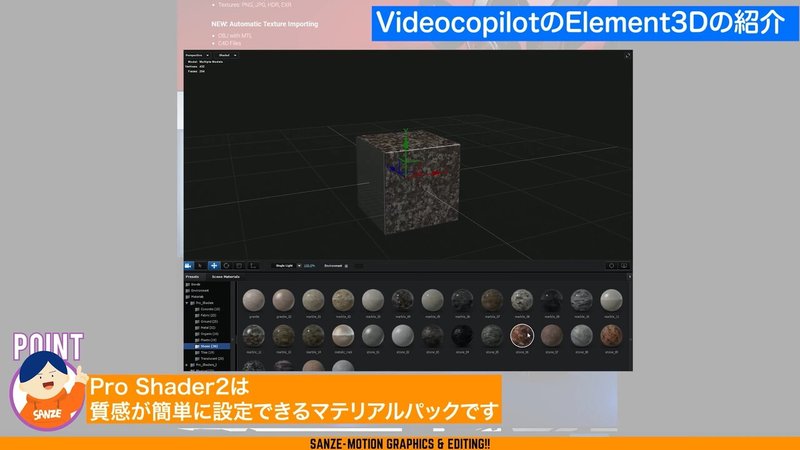Open the Fabric (20) subfolder

pos(206,315)
